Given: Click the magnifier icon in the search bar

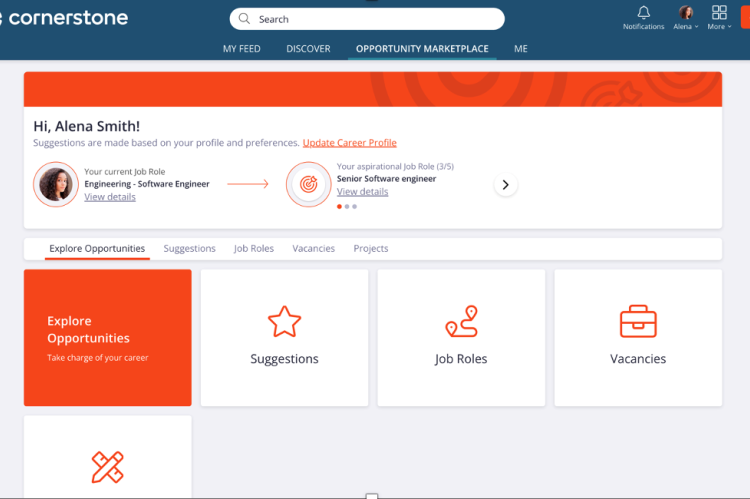Looking at the screenshot, I should pos(244,19).
